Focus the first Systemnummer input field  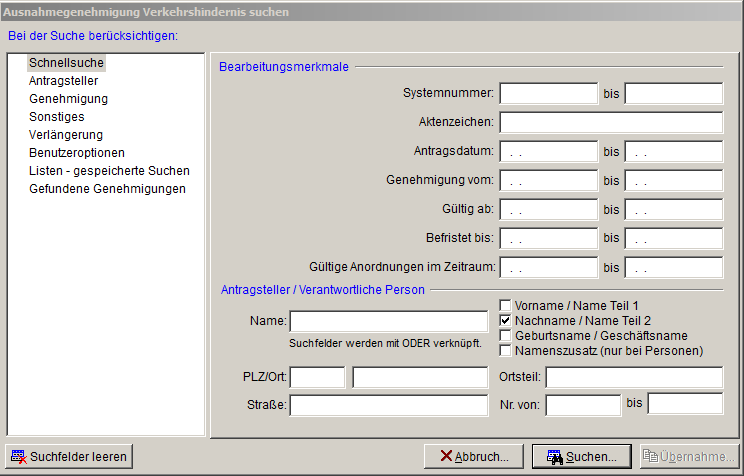coord(548,94)
